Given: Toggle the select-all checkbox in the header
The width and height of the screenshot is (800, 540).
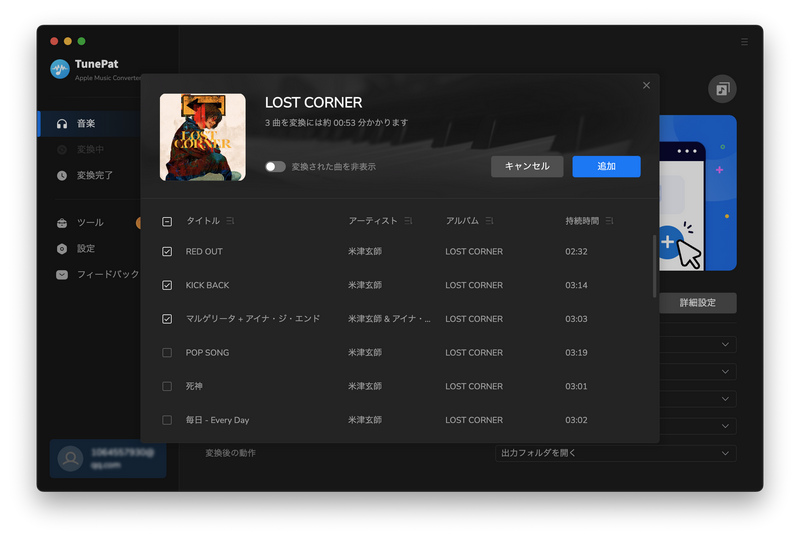Looking at the screenshot, I should pyautogui.click(x=167, y=222).
